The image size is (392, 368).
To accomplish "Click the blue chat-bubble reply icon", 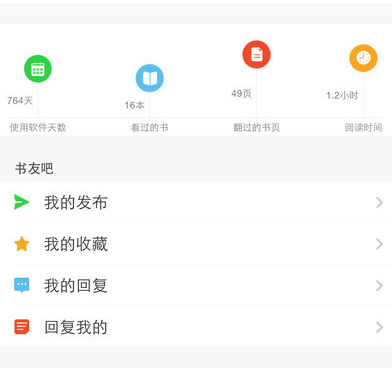I will (22, 285).
